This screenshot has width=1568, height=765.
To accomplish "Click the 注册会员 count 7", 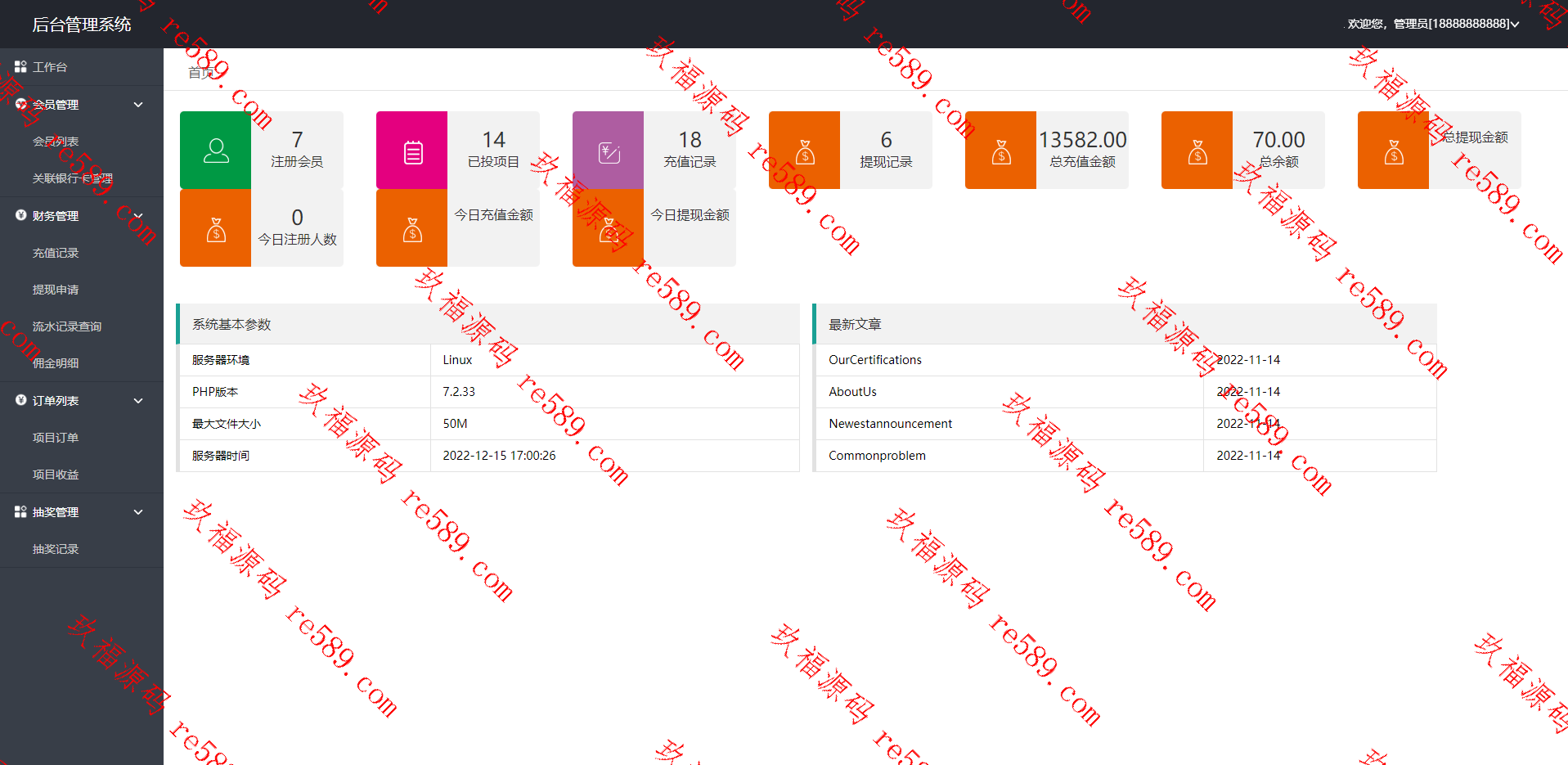I will pos(297,140).
